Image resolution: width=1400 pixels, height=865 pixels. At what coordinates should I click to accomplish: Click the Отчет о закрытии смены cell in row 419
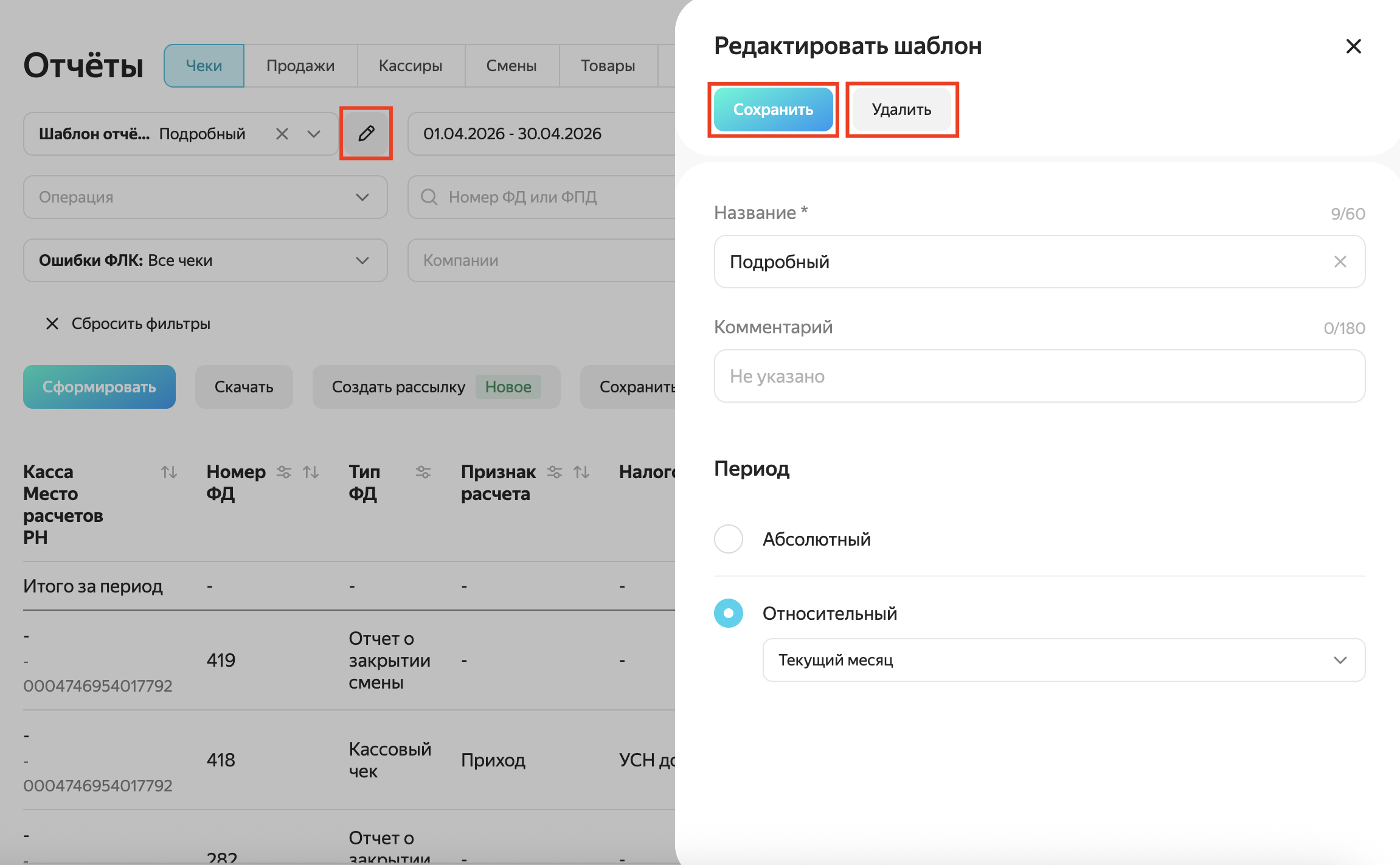390,660
